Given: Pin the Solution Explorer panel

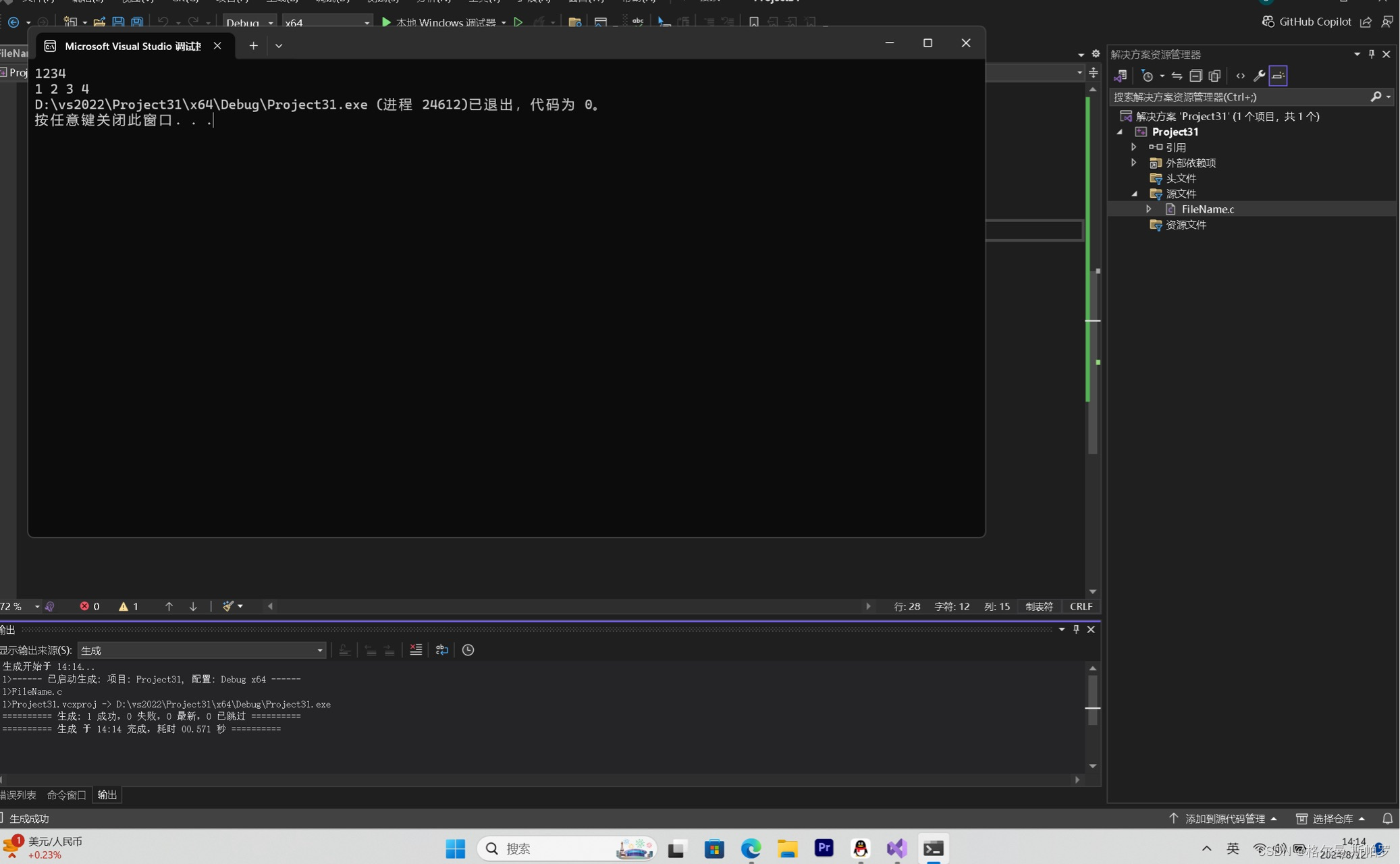Looking at the screenshot, I should pyautogui.click(x=1372, y=54).
